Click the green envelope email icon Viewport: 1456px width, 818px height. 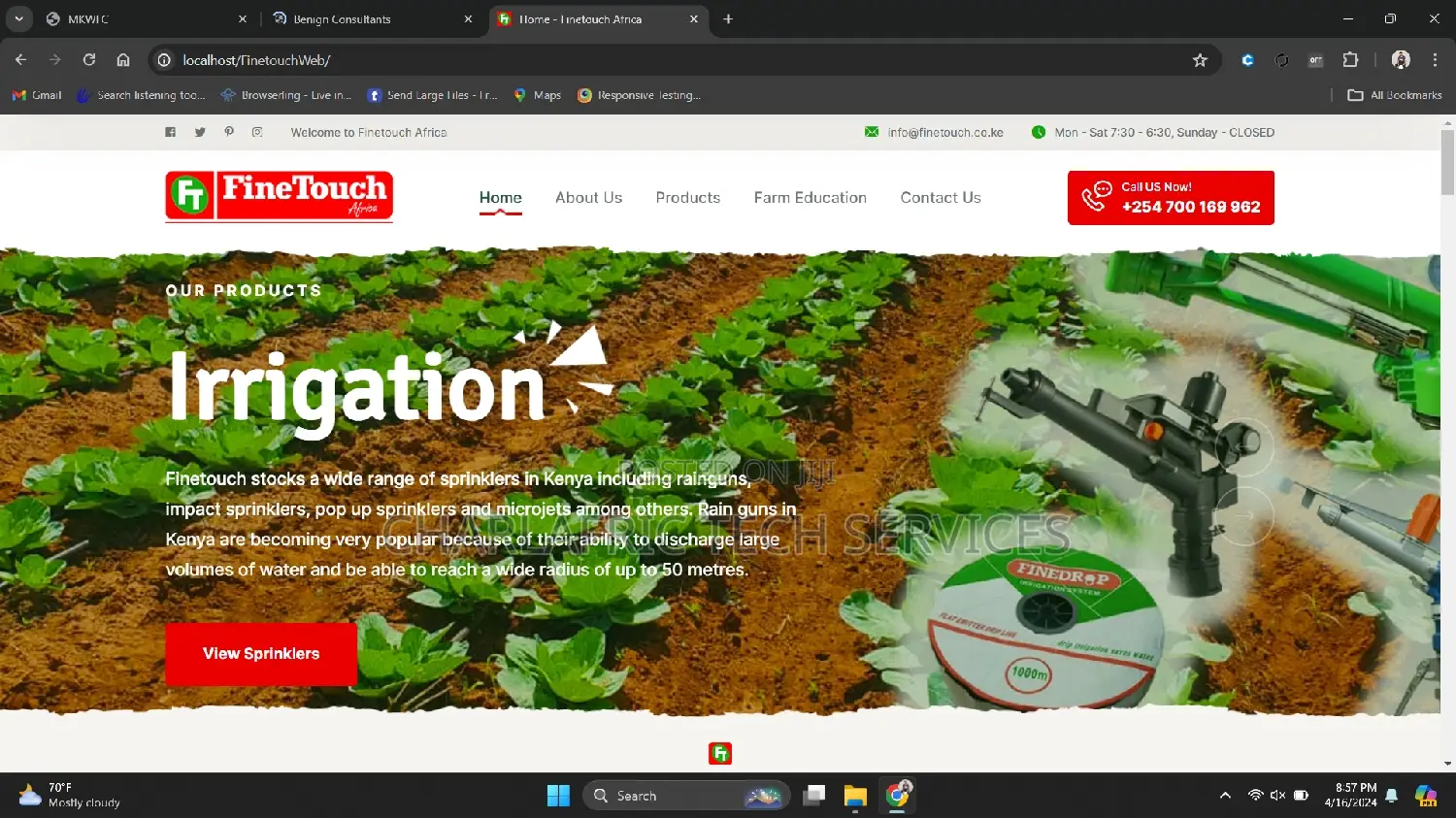coord(872,132)
